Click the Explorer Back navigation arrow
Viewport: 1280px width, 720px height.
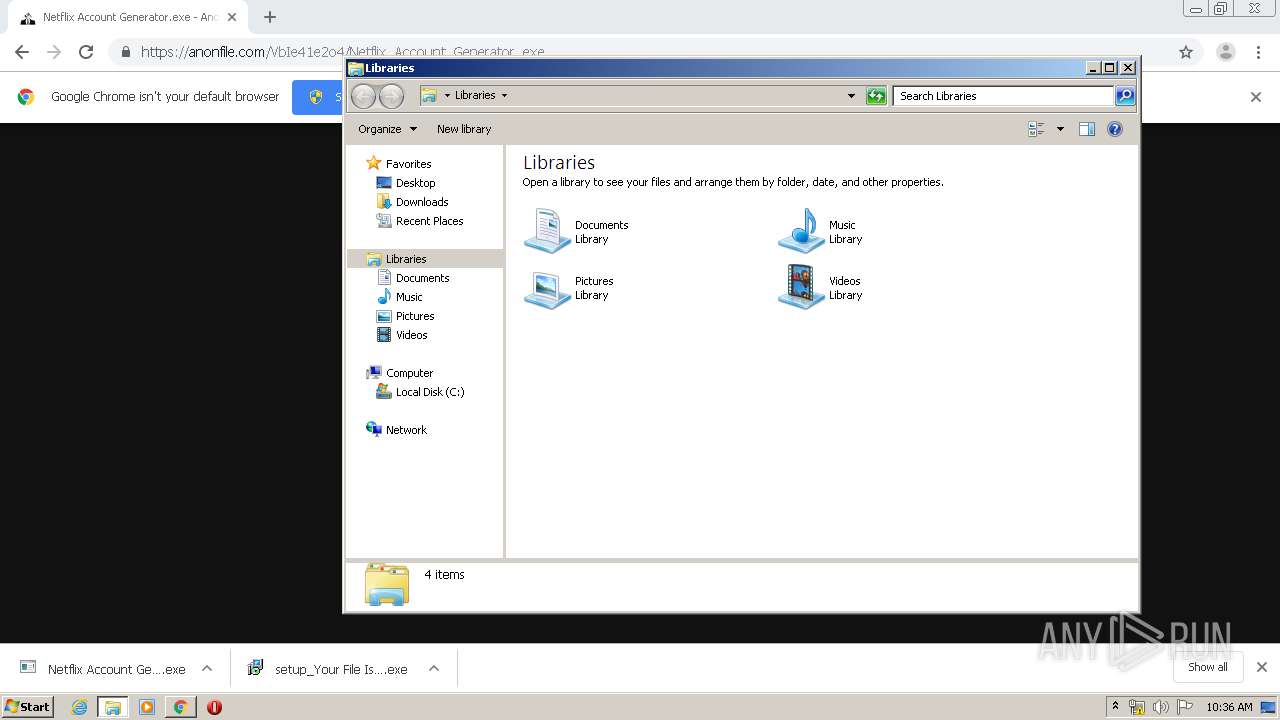point(363,96)
